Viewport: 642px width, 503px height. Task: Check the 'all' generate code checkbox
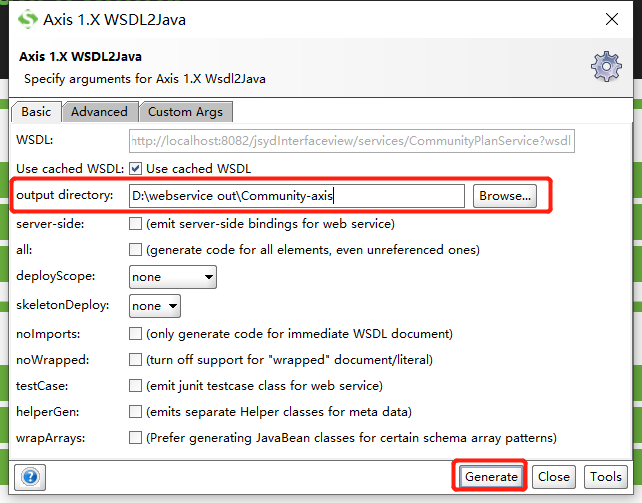tap(136, 250)
